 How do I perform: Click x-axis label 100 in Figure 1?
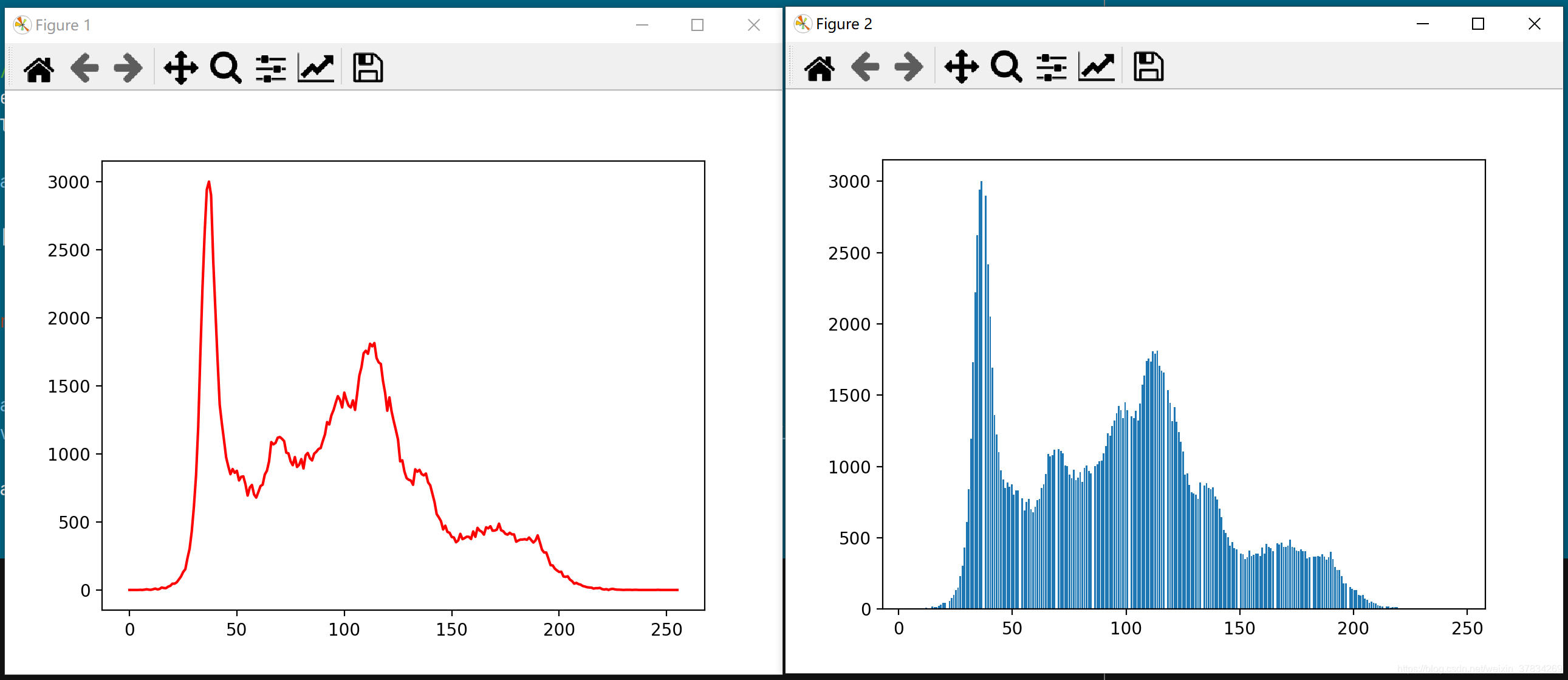click(x=344, y=630)
